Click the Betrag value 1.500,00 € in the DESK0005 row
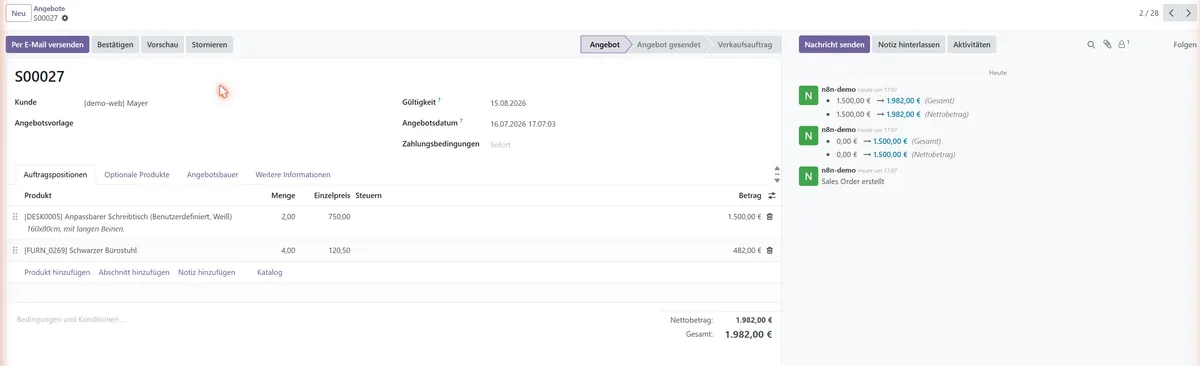1200x366 pixels. pos(745,217)
